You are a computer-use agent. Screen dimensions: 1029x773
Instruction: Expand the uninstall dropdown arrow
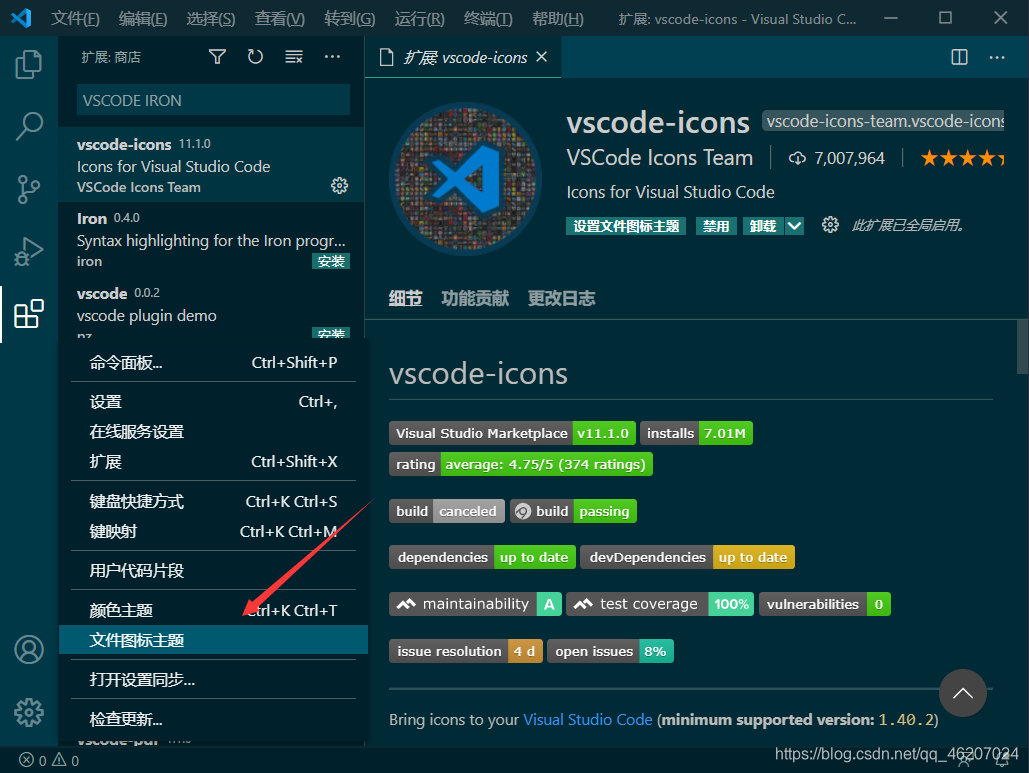tap(794, 226)
